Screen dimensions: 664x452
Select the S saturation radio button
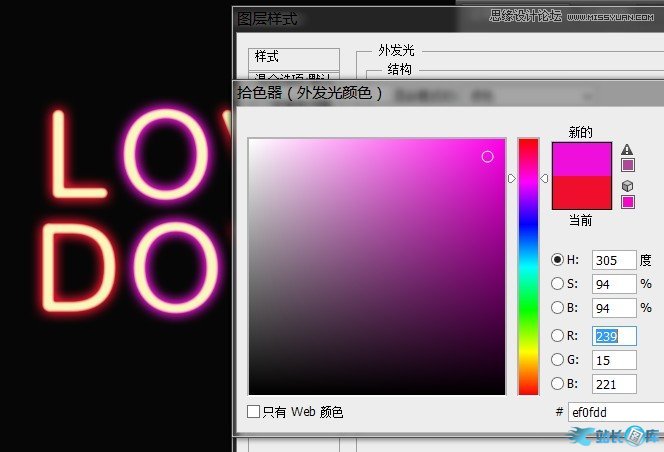pyautogui.click(x=558, y=284)
